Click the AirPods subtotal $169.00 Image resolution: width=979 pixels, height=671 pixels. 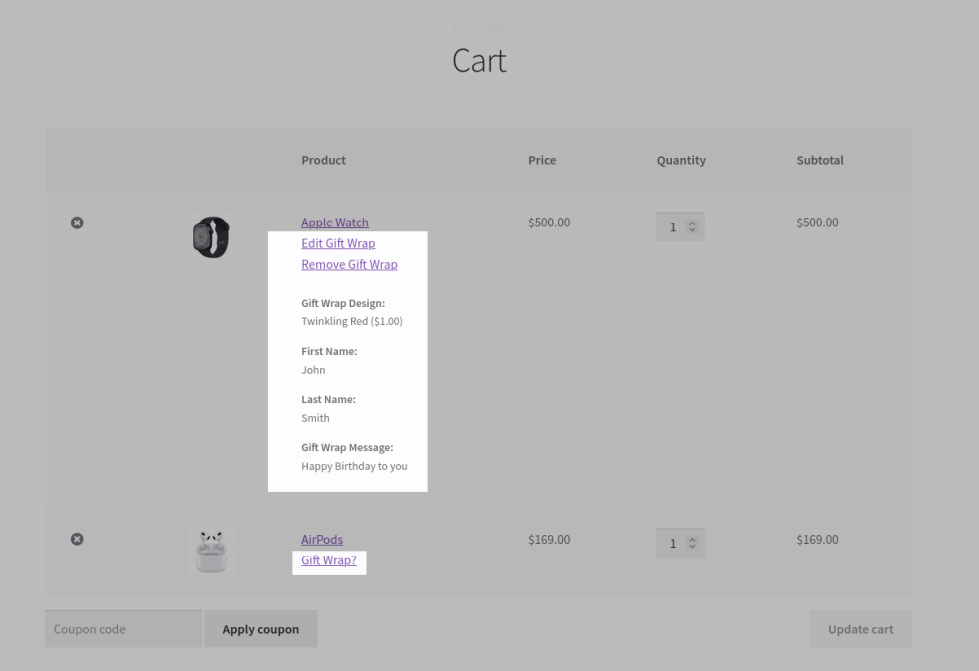coord(817,539)
